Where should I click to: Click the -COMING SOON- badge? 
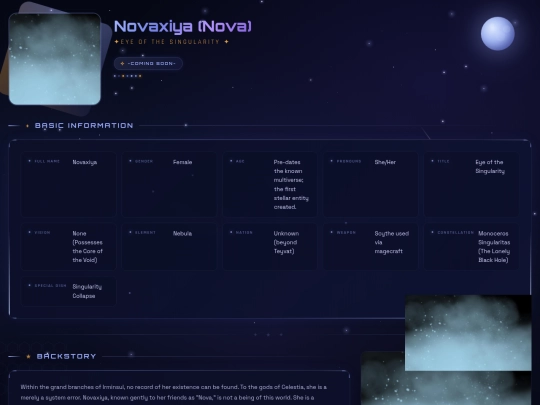click(148, 63)
